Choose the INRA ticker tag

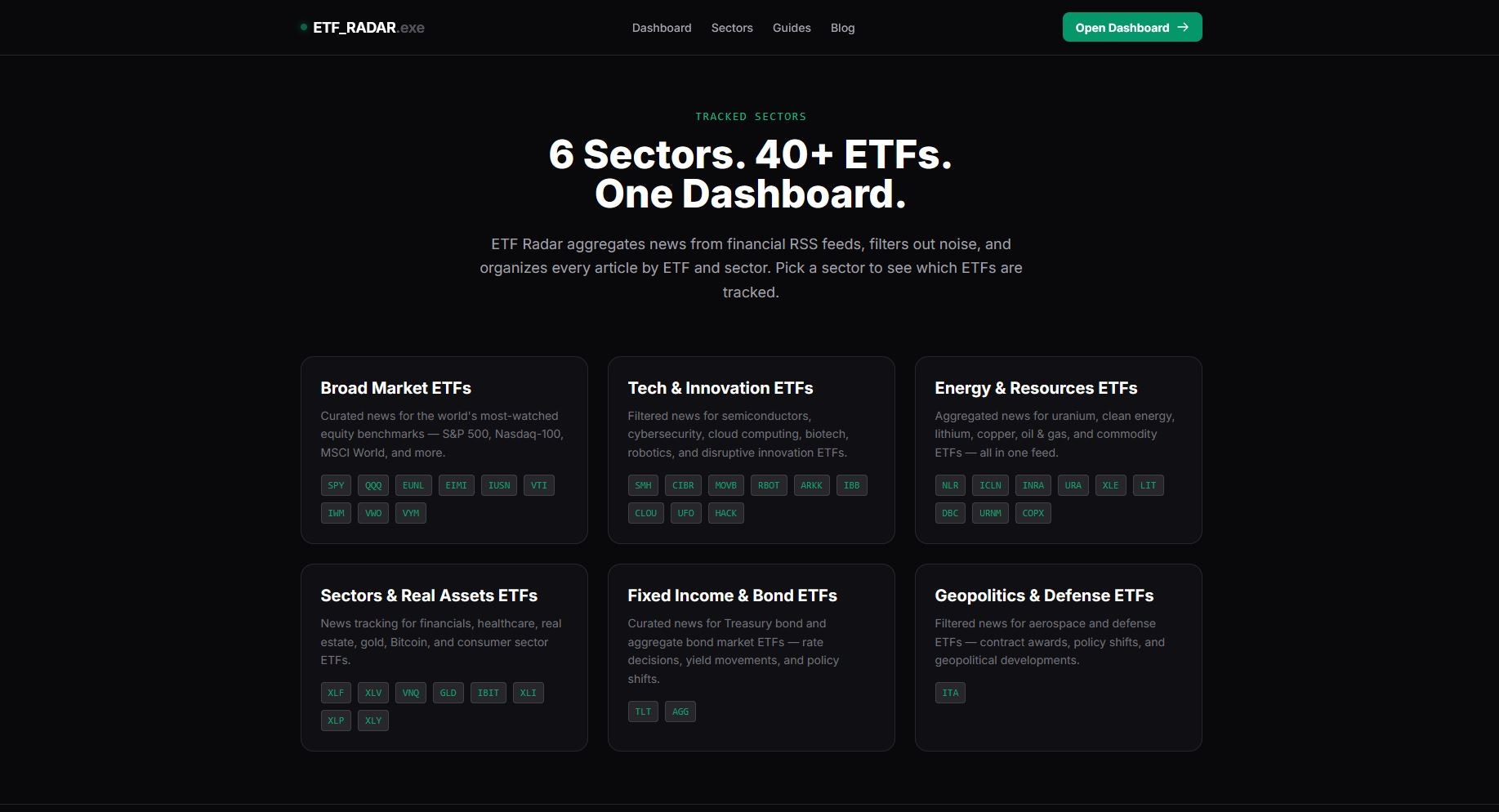click(1033, 485)
